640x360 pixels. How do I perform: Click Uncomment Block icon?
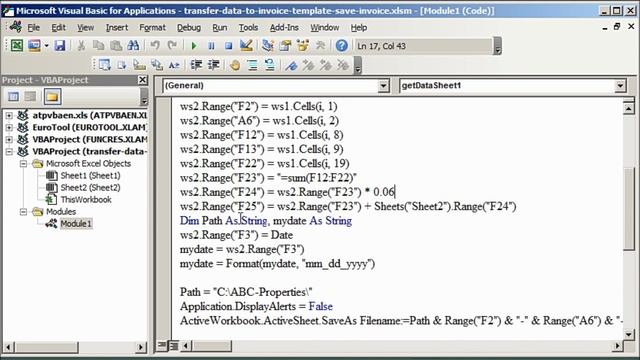(270, 65)
